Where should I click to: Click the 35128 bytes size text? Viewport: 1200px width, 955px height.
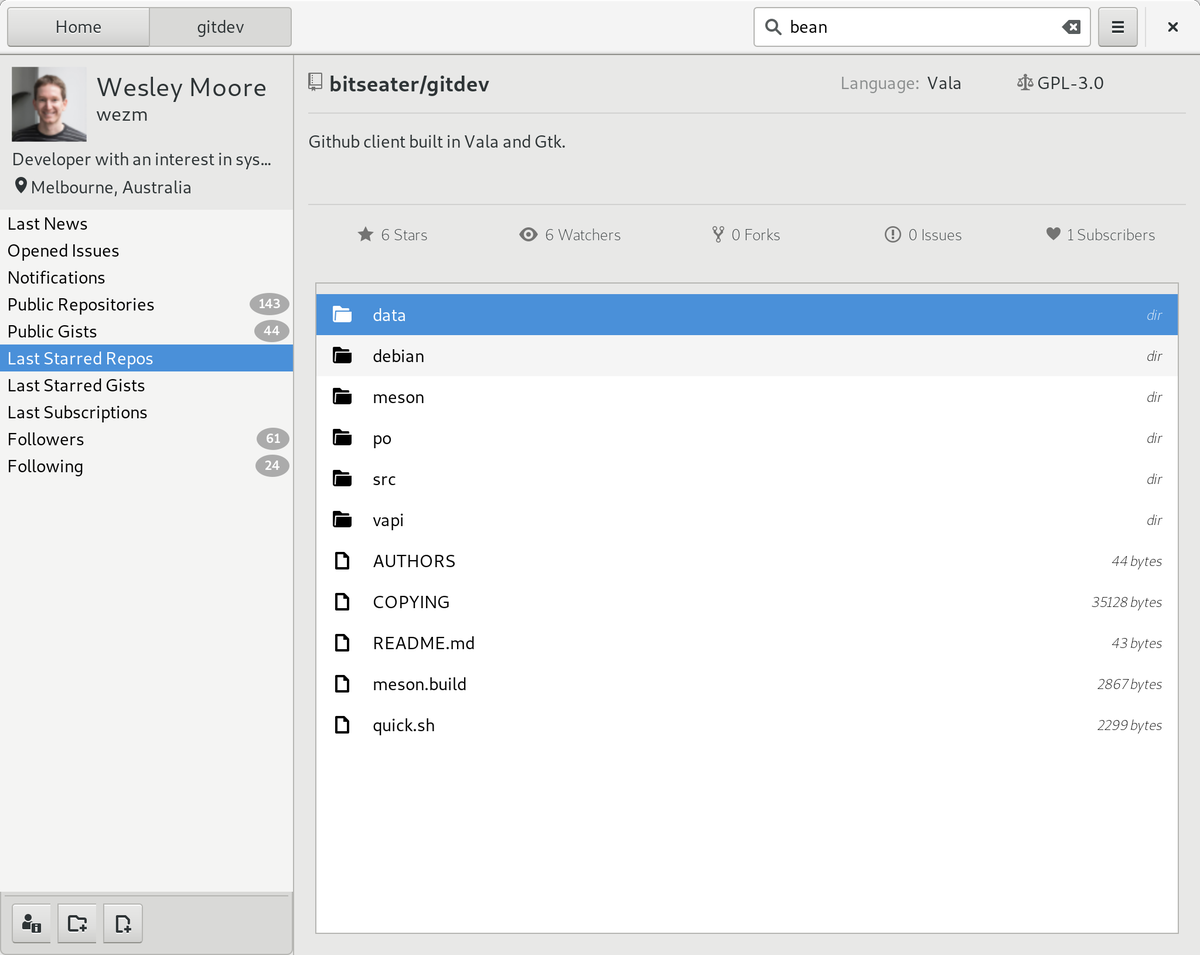pos(1127,602)
